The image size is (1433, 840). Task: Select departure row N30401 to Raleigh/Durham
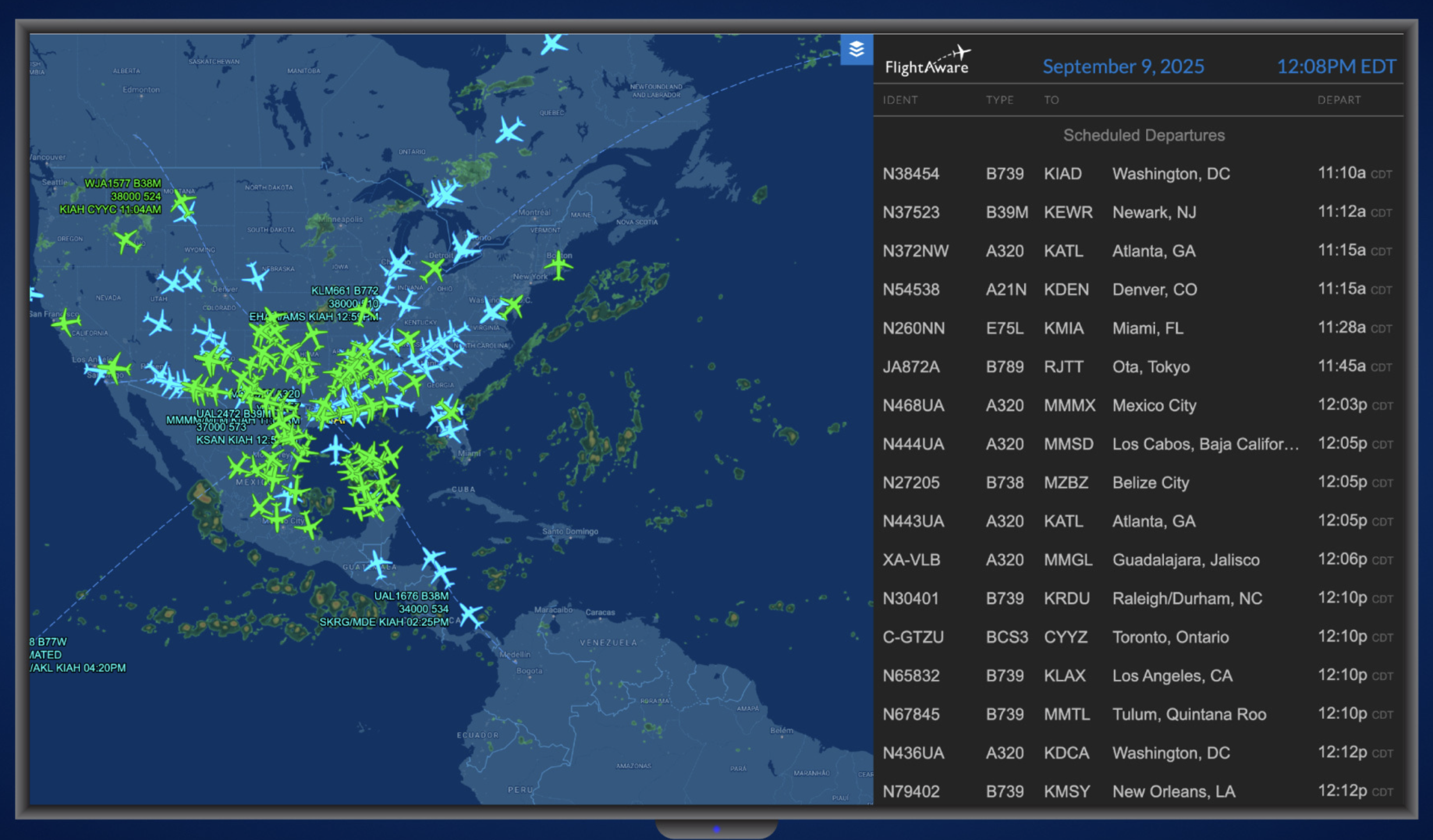point(1138,599)
